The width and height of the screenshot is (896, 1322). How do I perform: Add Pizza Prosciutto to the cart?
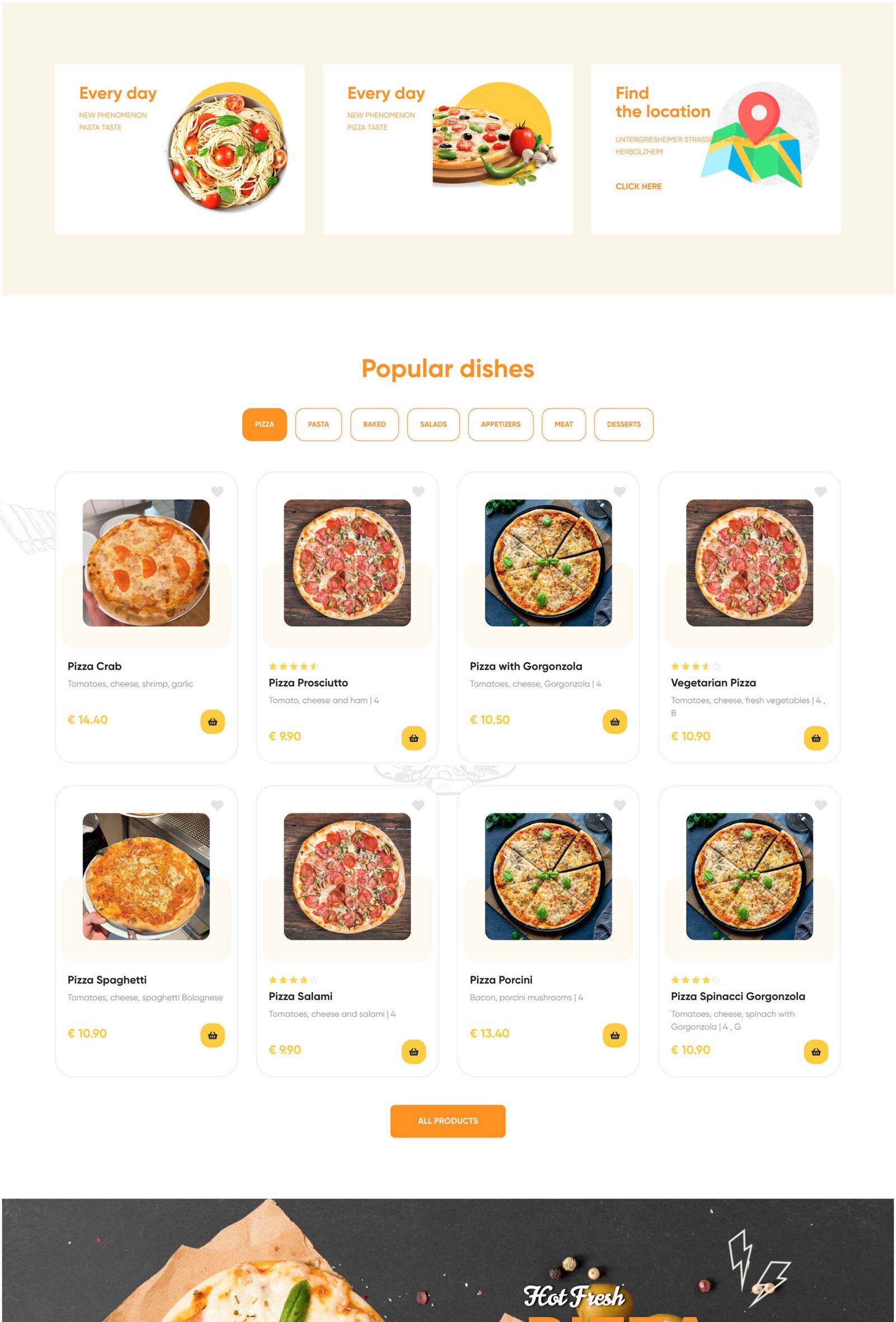coord(414,738)
